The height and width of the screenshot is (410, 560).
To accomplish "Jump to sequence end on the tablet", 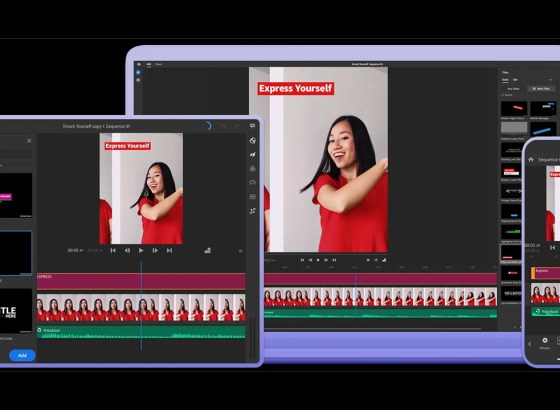I will click(x=169, y=251).
